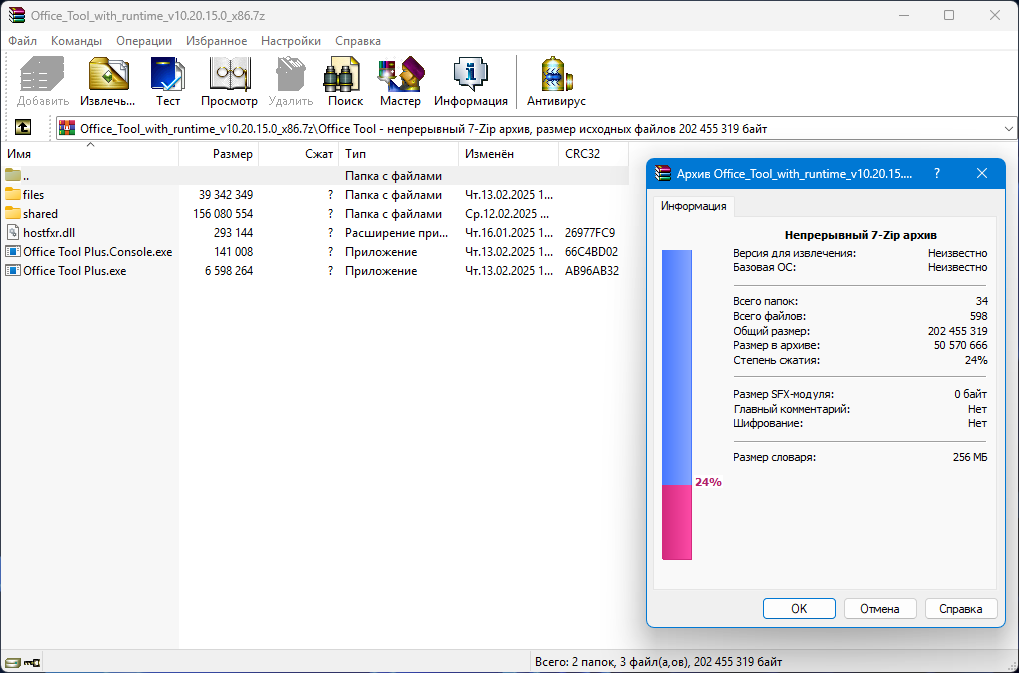
Task: Click the files folder name
Action: click(33, 194)
